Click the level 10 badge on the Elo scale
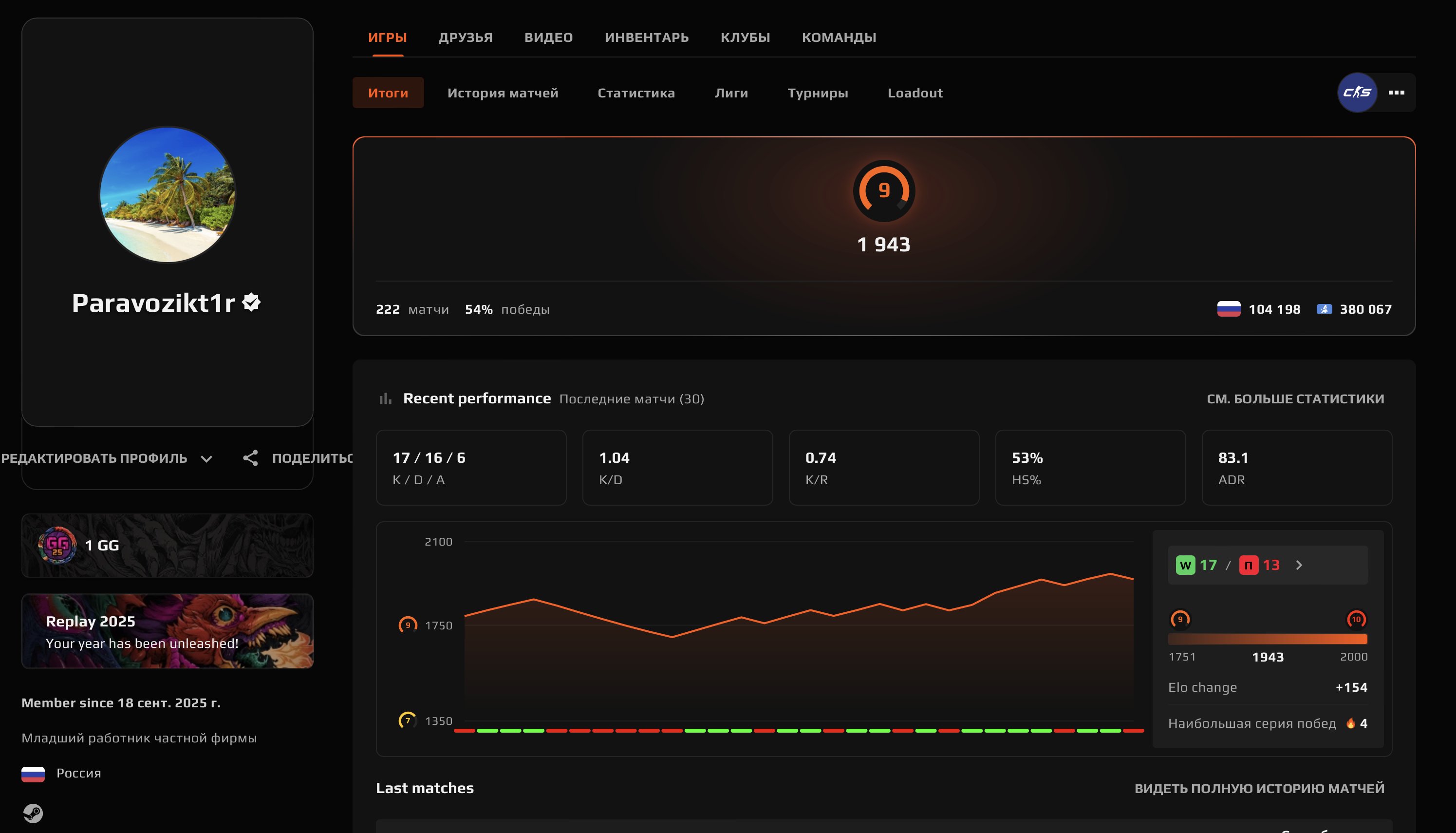The image size is (1456, 833). point(1357,619)
